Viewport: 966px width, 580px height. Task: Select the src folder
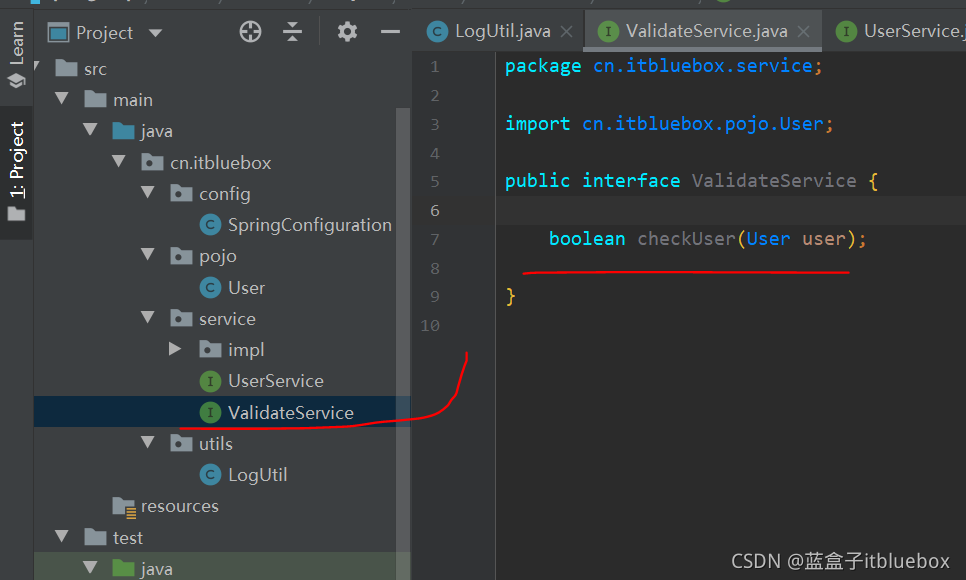point(95,69)
